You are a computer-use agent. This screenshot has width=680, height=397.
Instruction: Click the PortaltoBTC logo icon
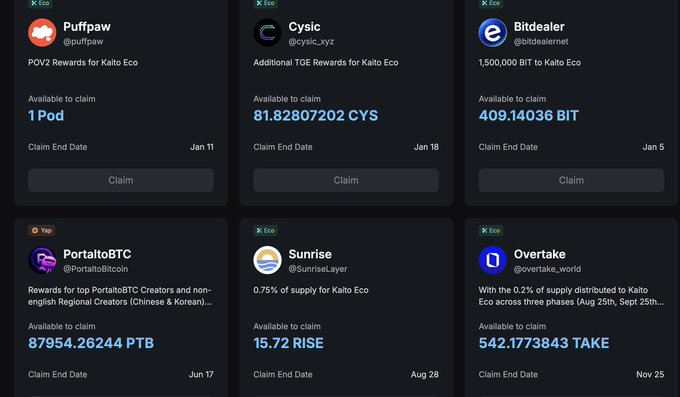pos(42,260)
